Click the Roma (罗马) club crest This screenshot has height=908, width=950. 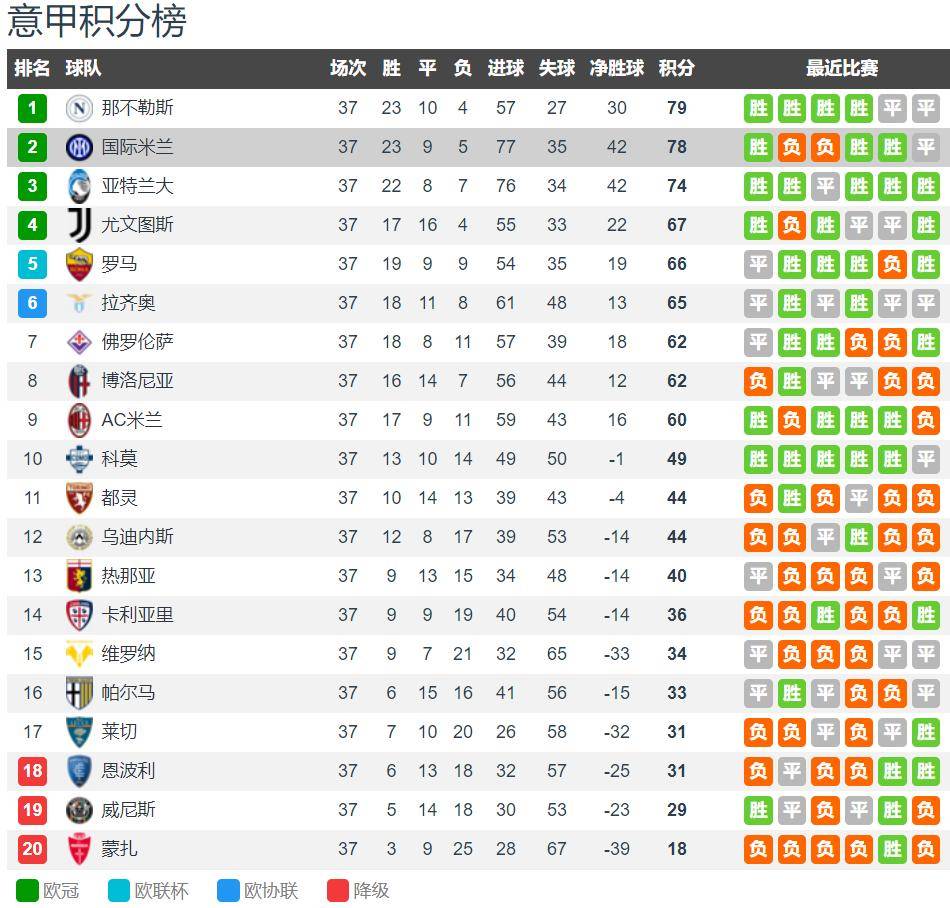(x=79, y=264)
